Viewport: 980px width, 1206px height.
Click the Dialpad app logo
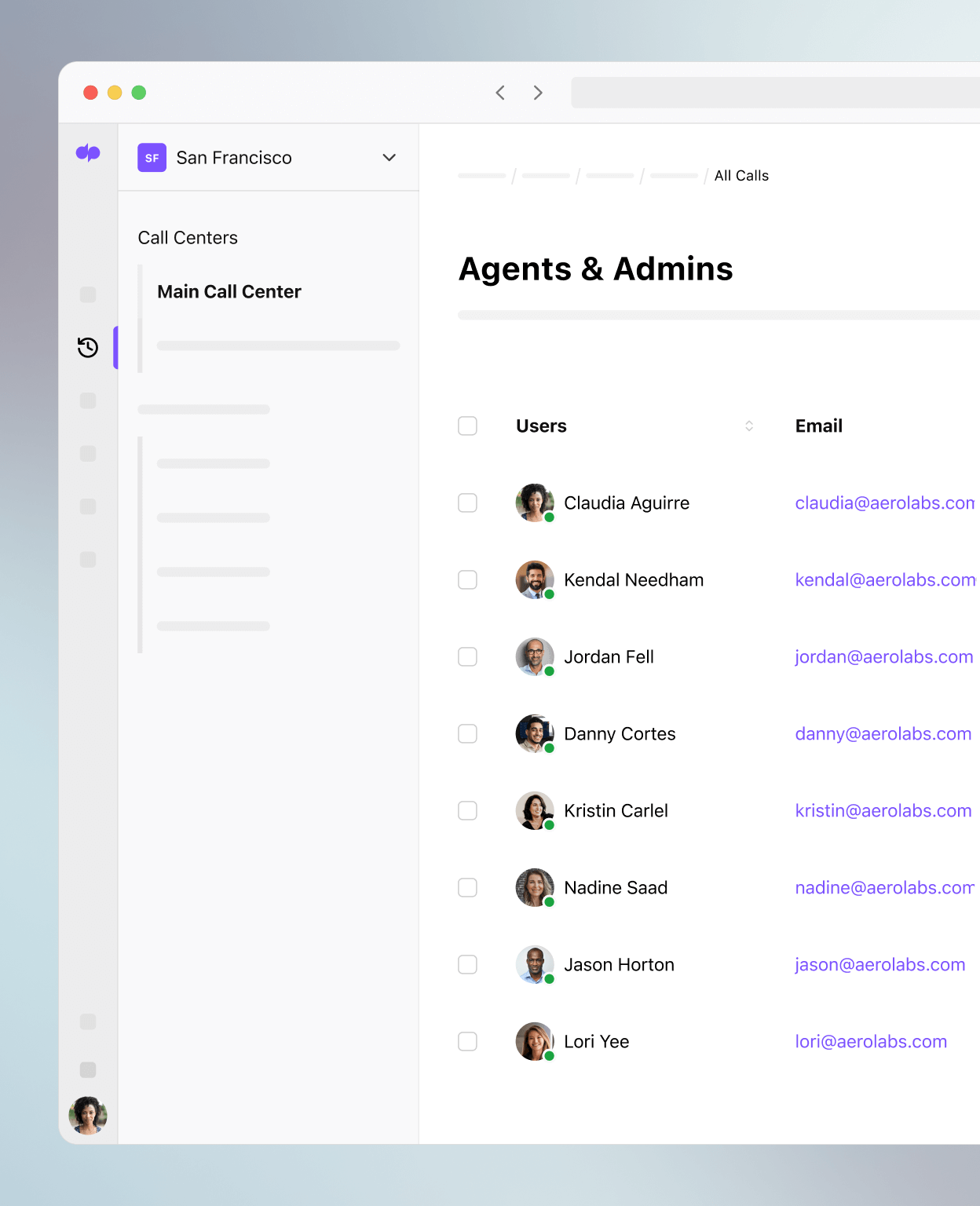pyautogui.click(x=88, y=154)
